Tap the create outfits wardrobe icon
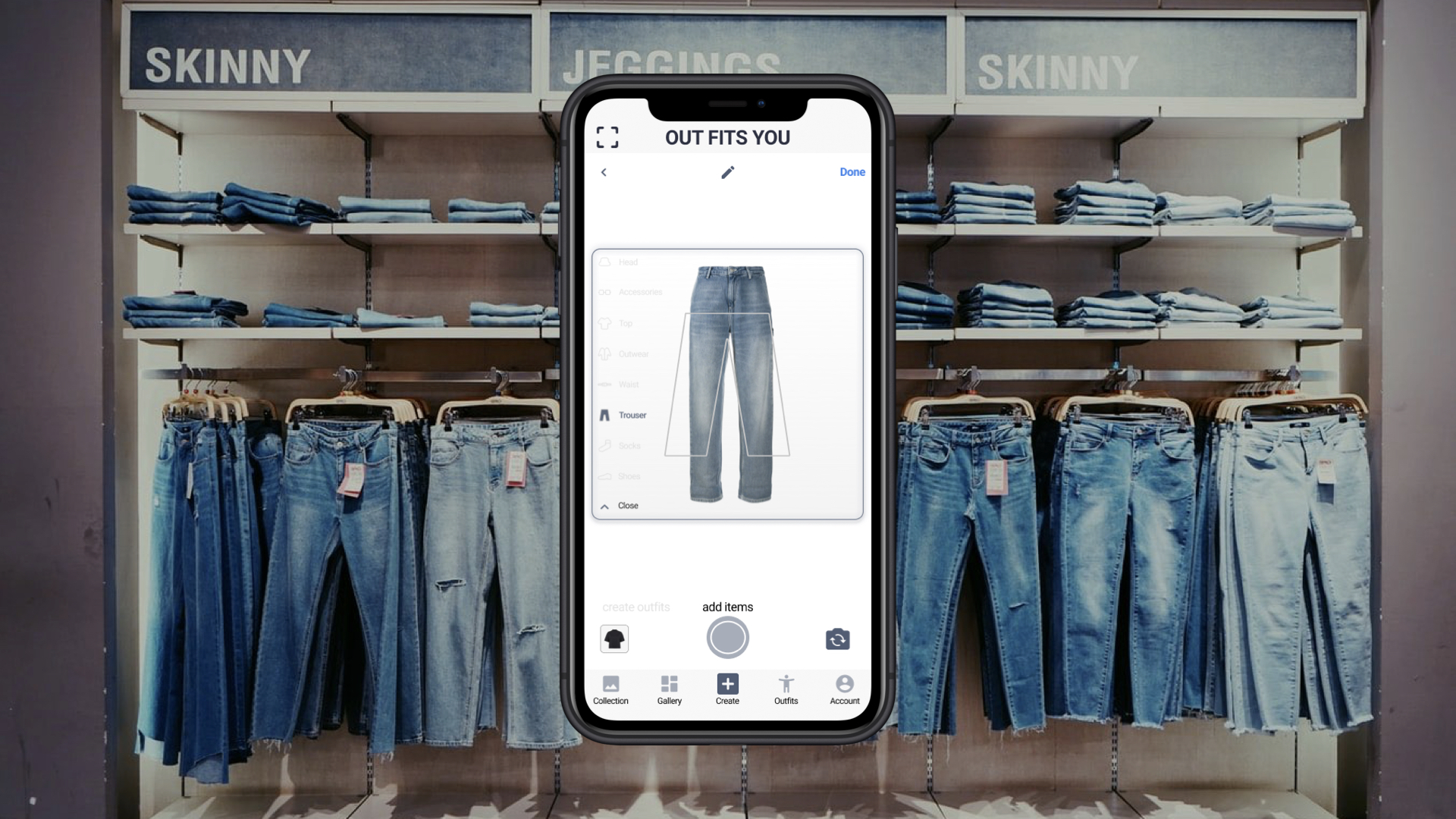The image size is (1456, 819). (x=613, y=638)
